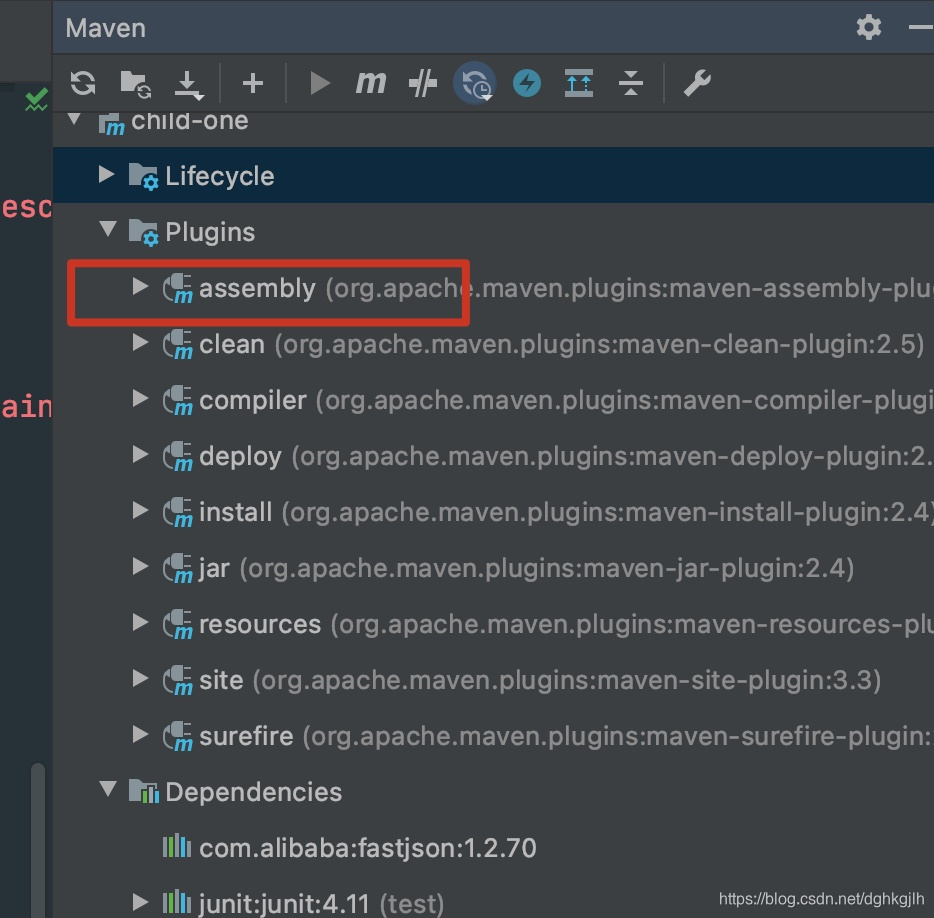Collapse the Plugins node
The width and height of the screenshot is (934, 918).
(x=108, y=229)
